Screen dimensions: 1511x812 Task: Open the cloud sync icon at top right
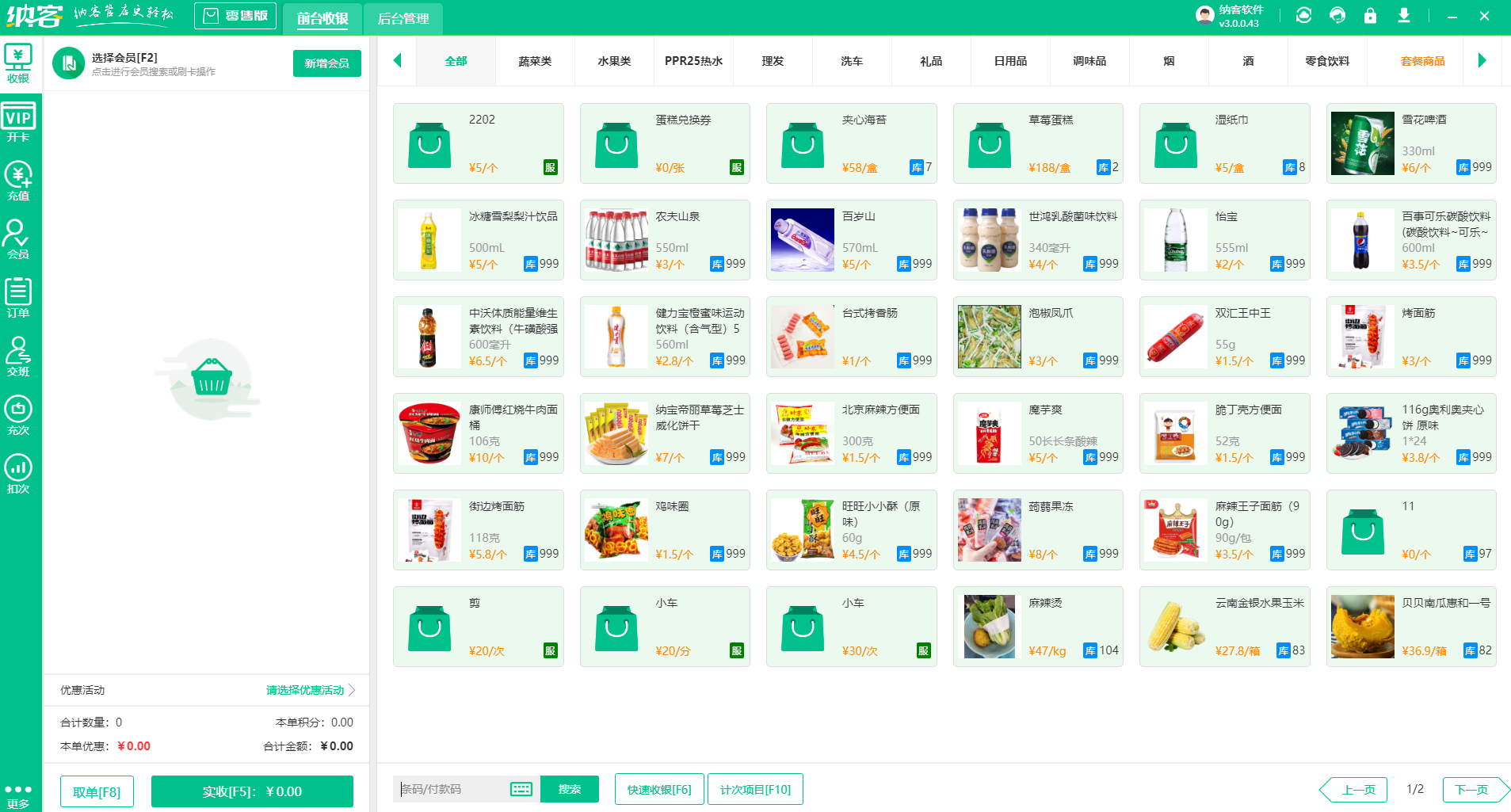point(1303,15)
